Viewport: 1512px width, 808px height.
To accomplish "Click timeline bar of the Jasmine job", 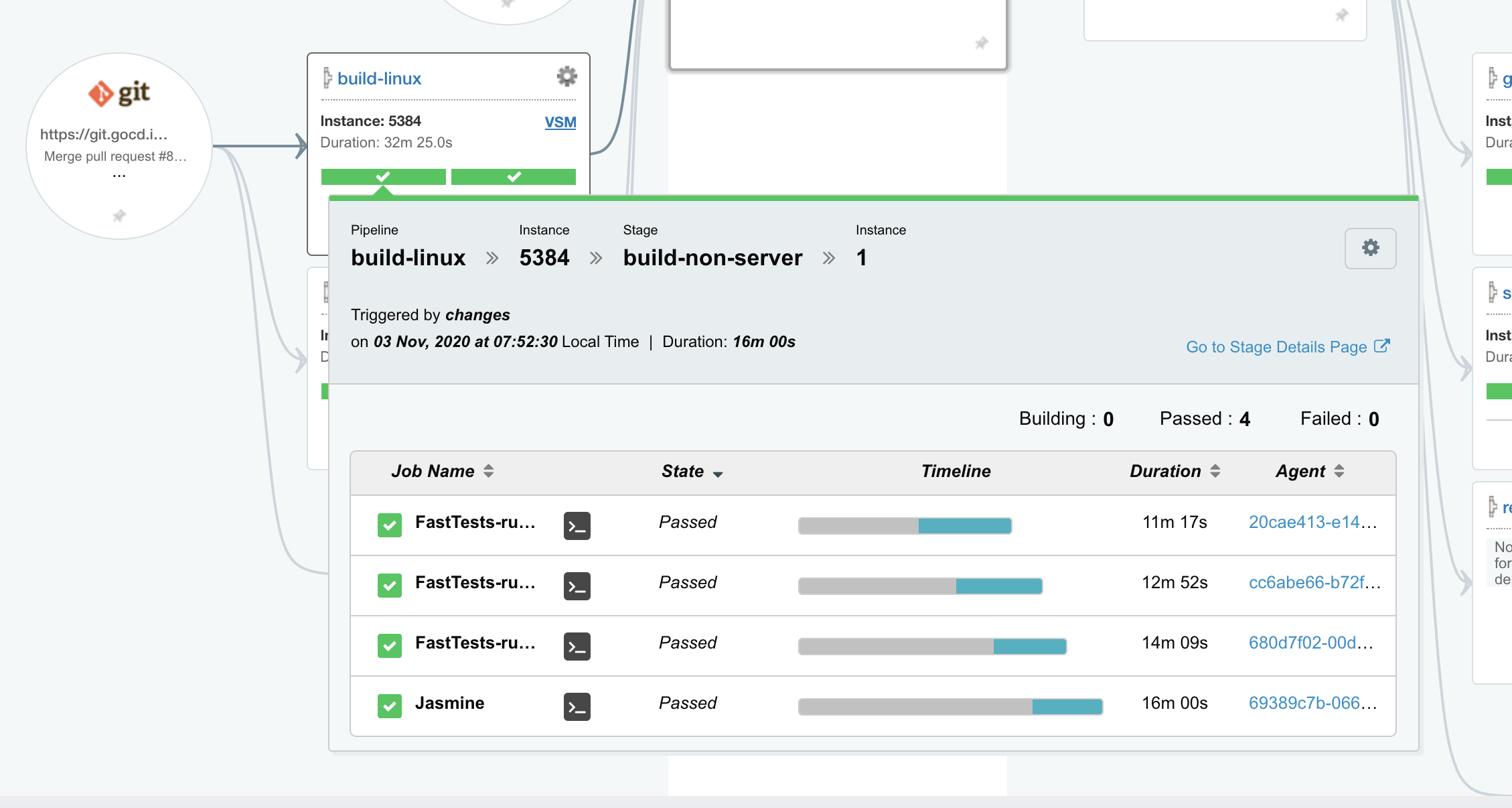I will coord(950,707).
